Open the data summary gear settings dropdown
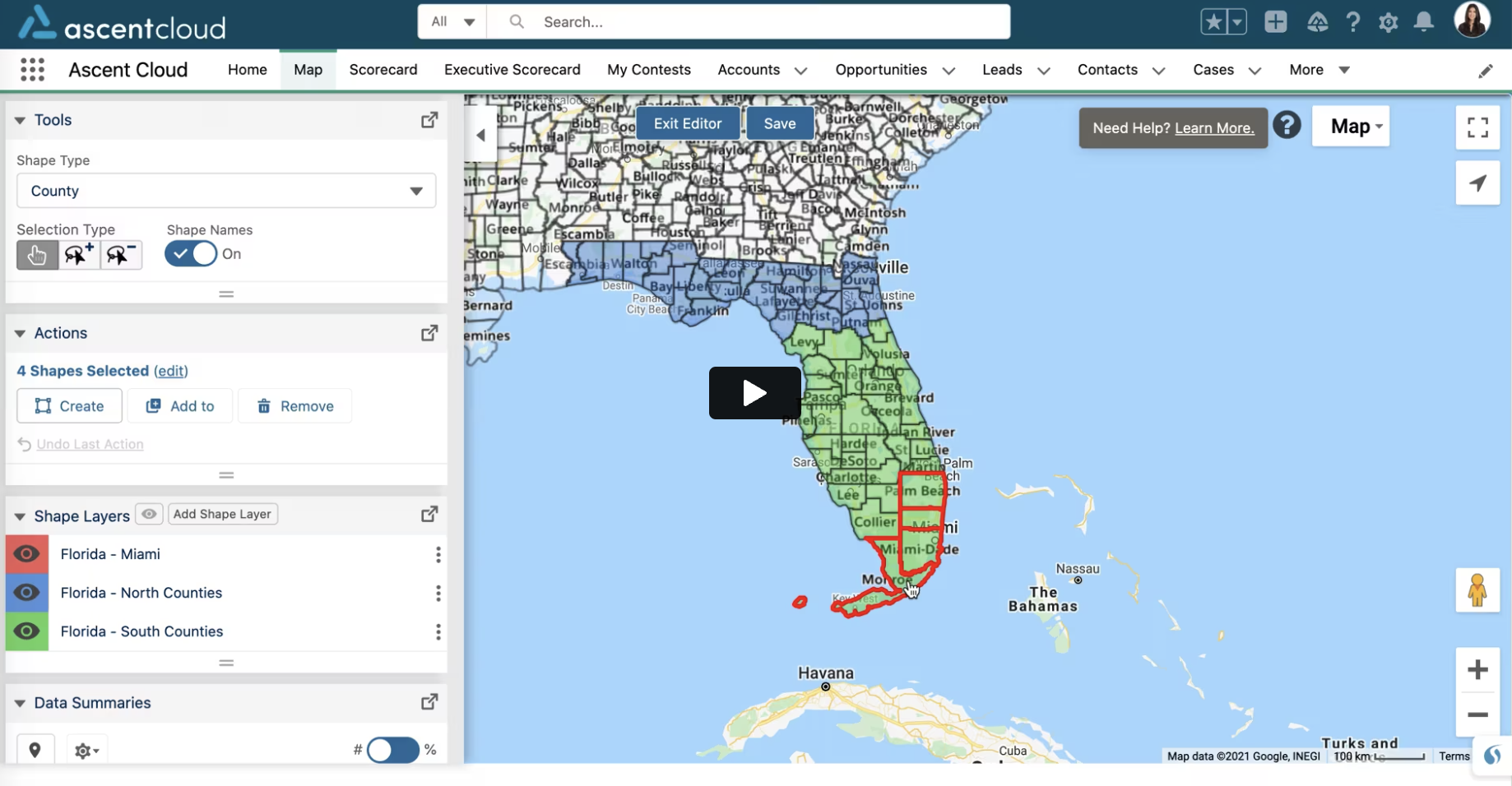Viewport: 1512px width, 786px height. 86,751
